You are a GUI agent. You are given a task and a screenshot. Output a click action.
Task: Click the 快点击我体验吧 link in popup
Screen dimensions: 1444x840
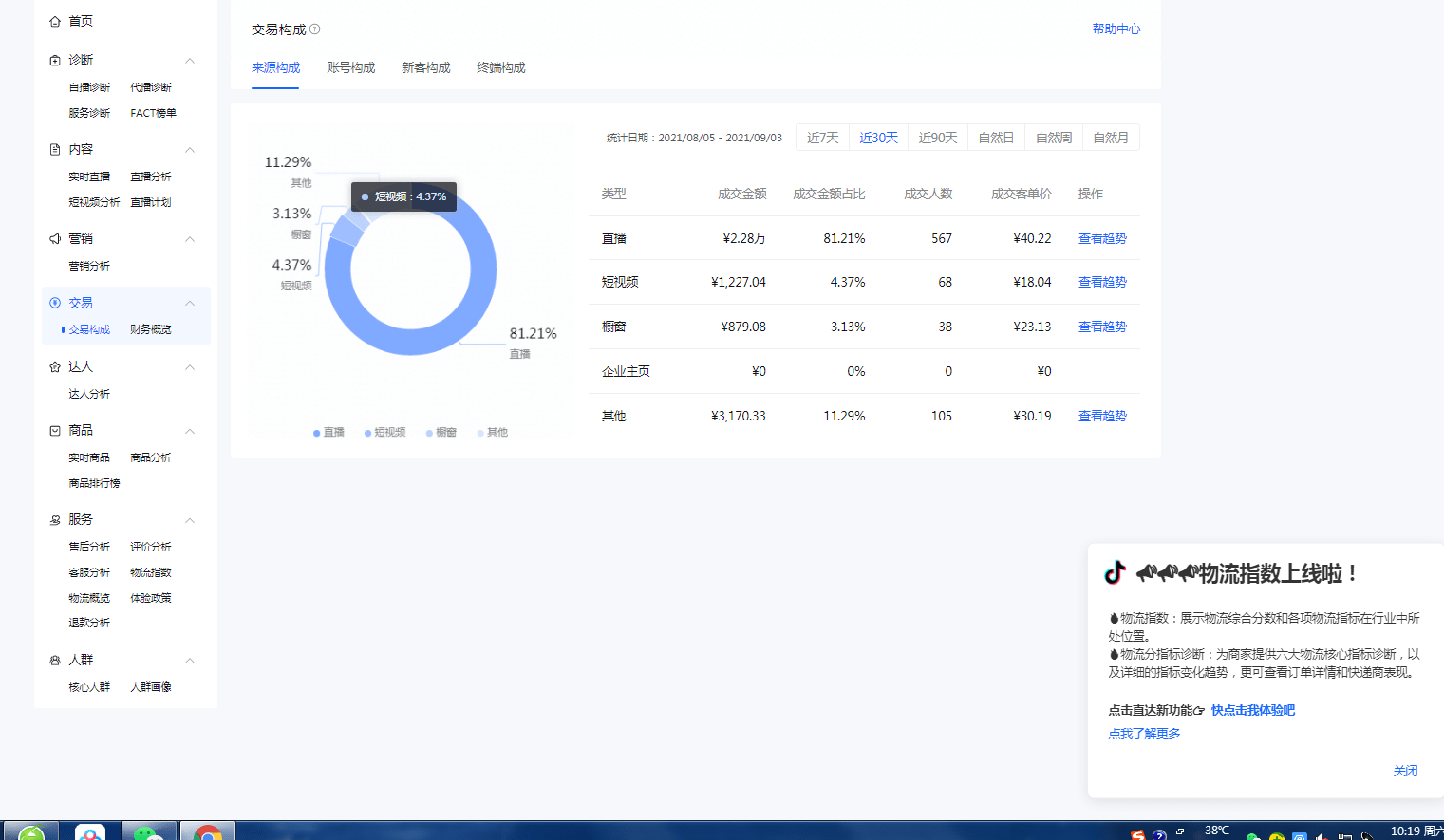[1253, 710]
